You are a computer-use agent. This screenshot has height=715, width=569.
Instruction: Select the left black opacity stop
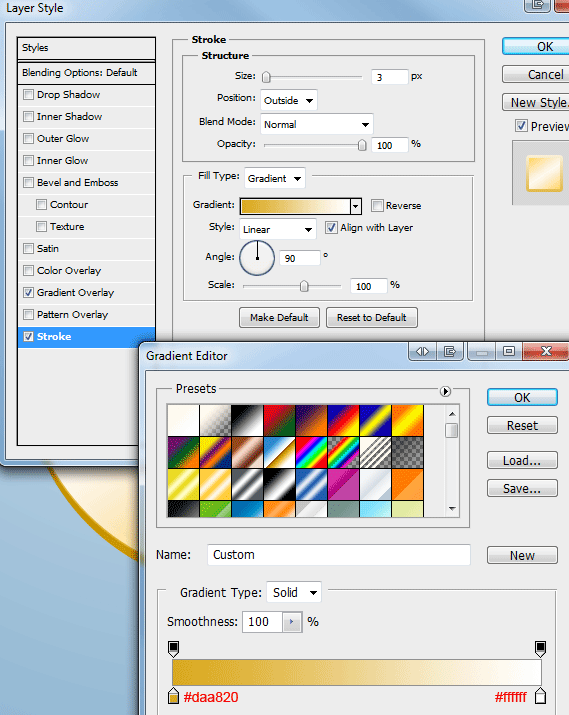tap(173, 648)
